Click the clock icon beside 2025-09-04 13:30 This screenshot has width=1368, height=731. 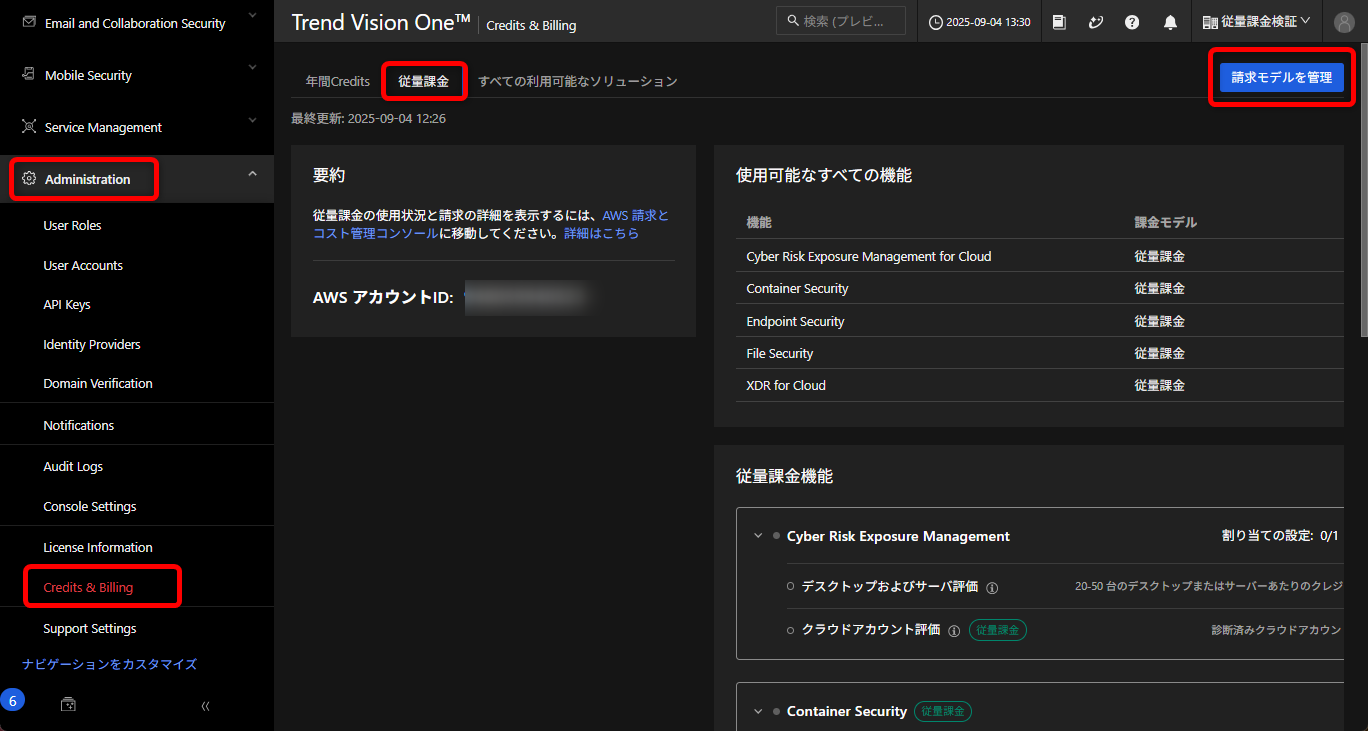coord(936,22)
